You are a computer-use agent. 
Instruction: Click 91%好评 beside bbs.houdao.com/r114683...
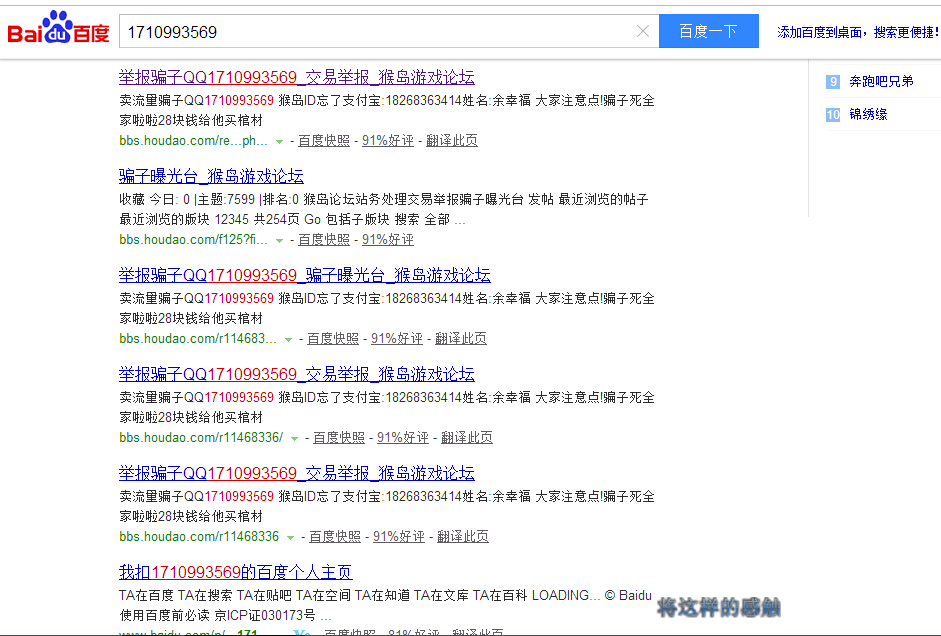(x=397, y=339)
